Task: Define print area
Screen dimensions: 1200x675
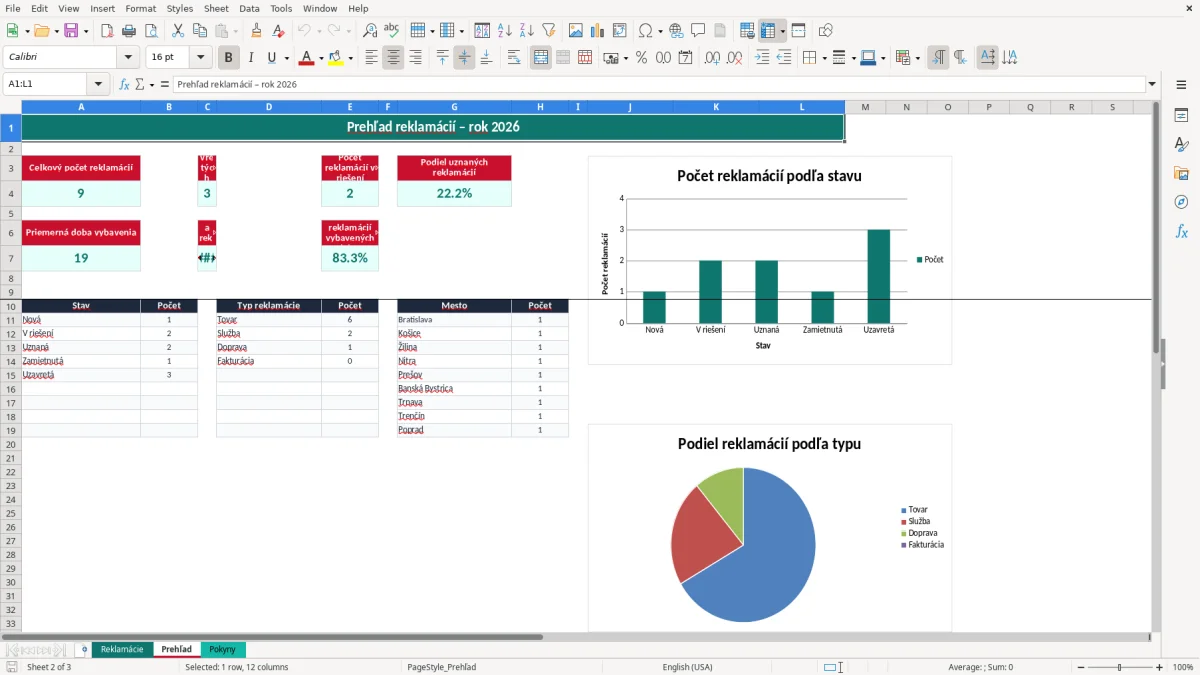Action: coord(747,31)
